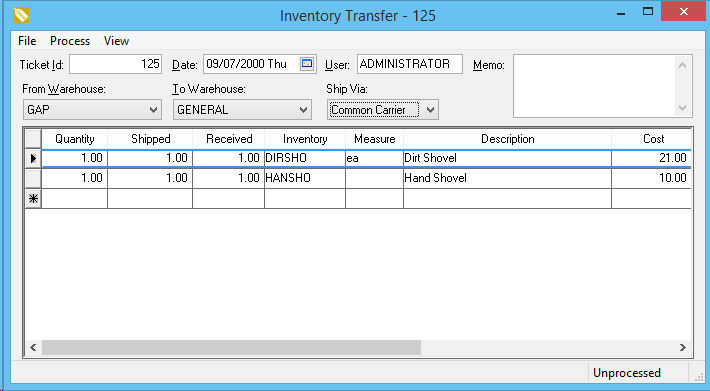Screen dimensions: 710x391
Task: Click into the Ticket Id field
Action: point(115,64)
